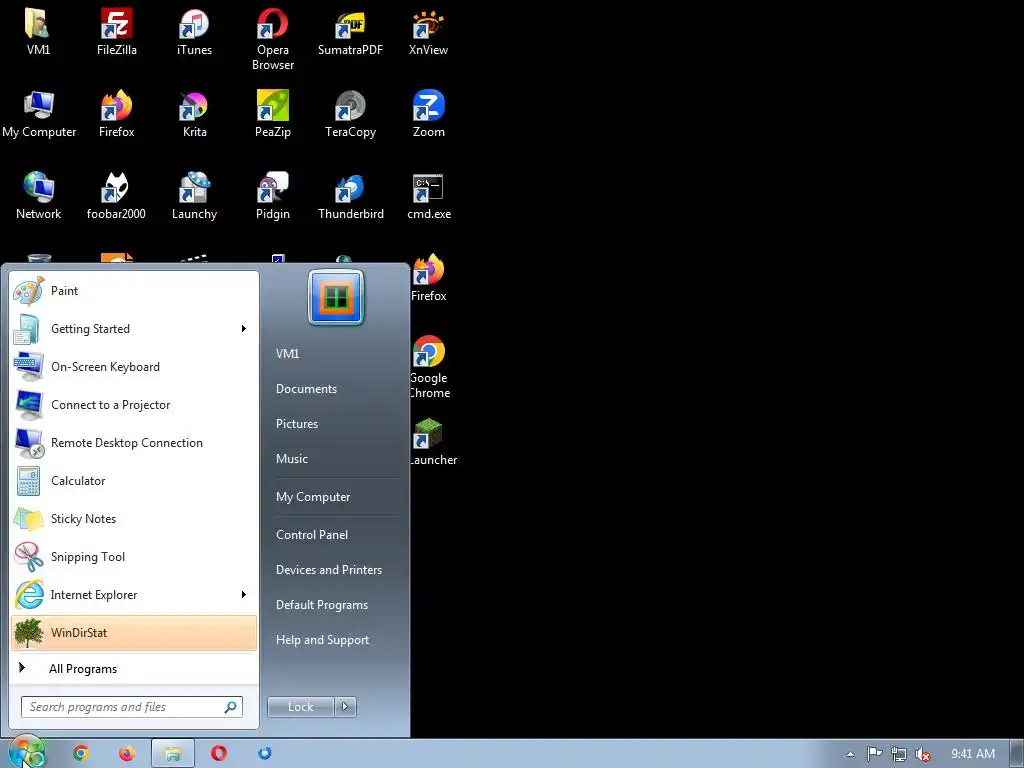Open Control Panel
The width and height of the screenshot is (1024, 768).
(312, 535)
